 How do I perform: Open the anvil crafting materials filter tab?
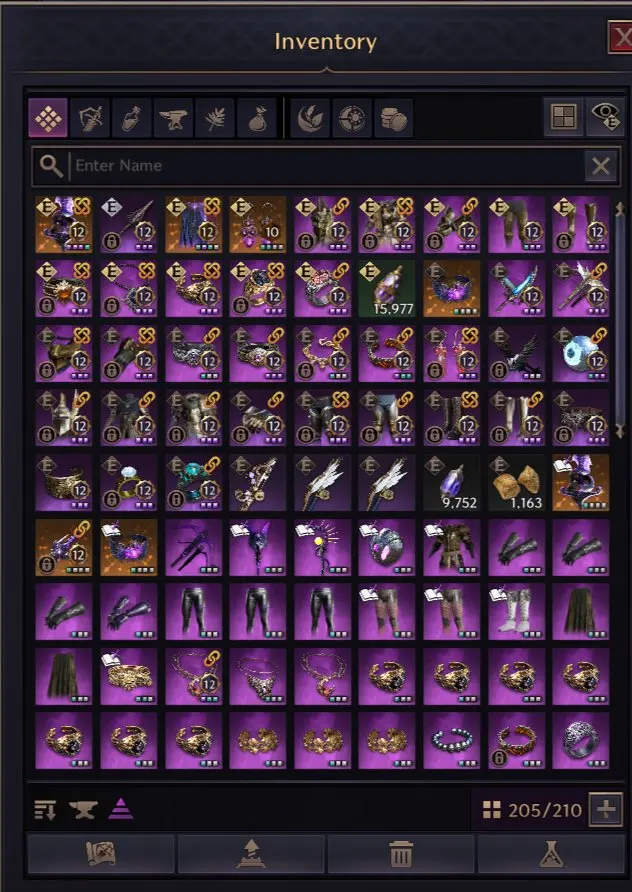[x=173, y=118]
